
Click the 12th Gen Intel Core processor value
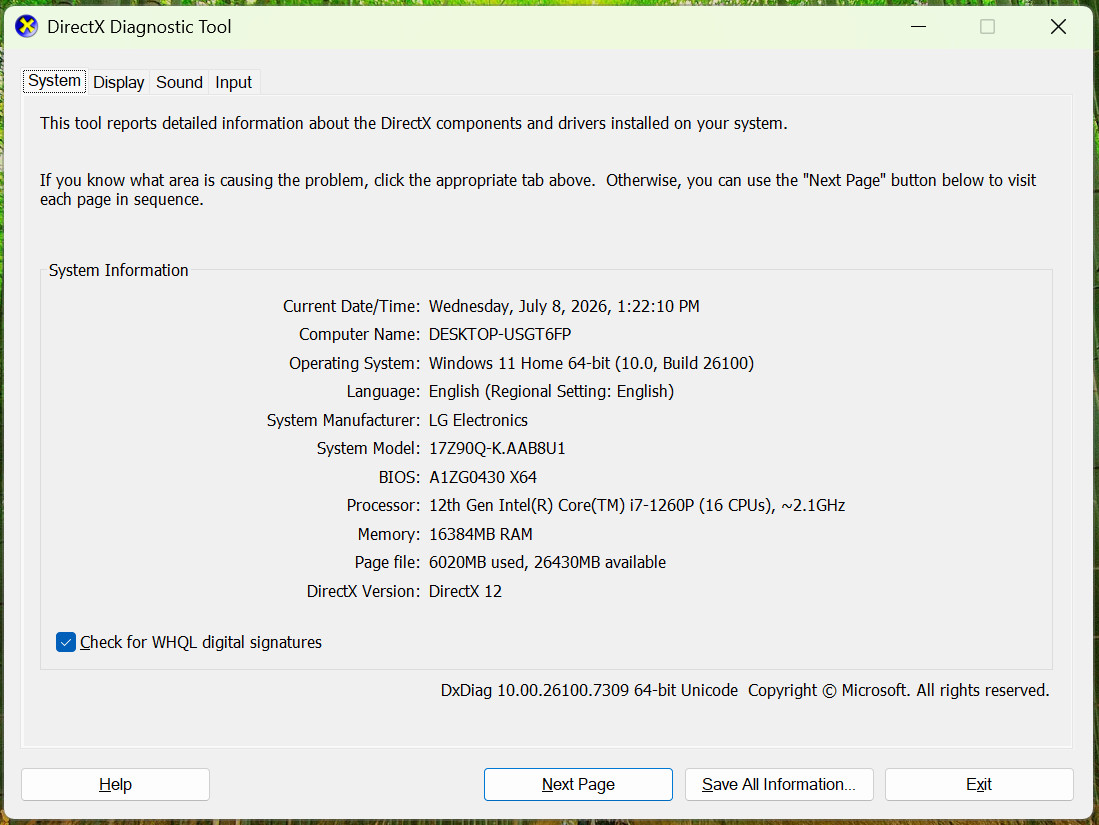point(637,505)
